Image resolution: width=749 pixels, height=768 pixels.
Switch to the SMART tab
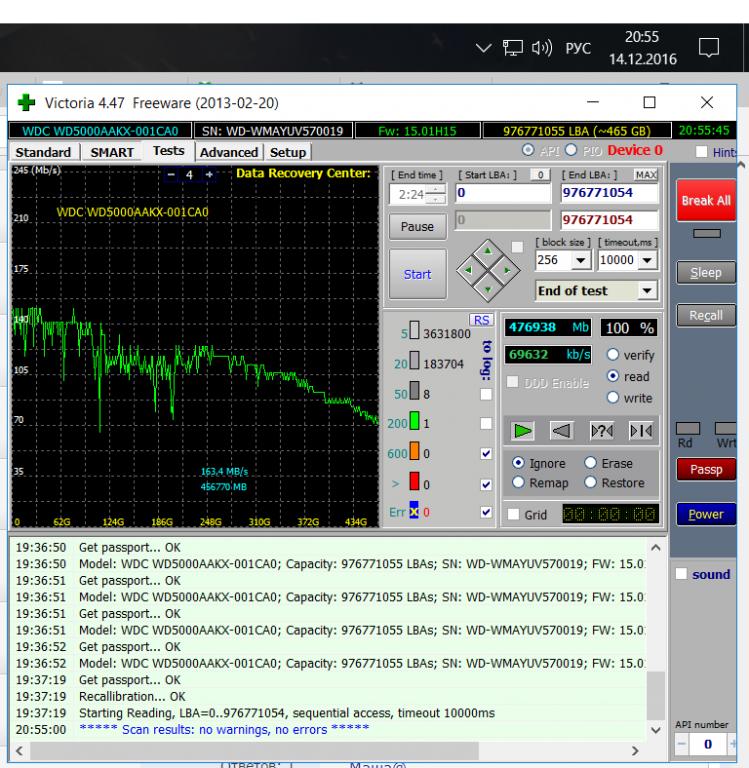click(x=112, y=152)
